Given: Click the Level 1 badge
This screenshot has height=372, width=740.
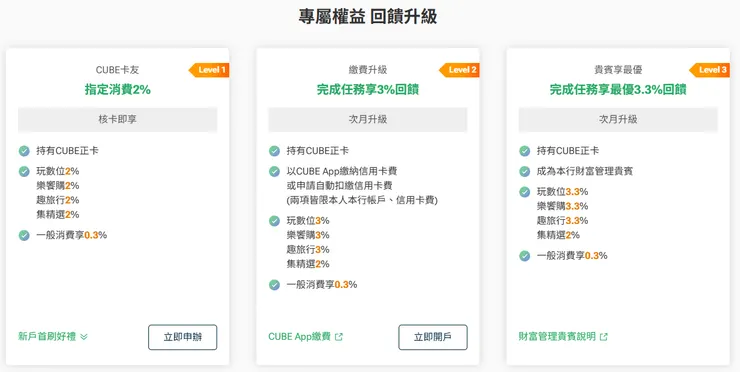Looking at the screenshot, I should [209, 70].
